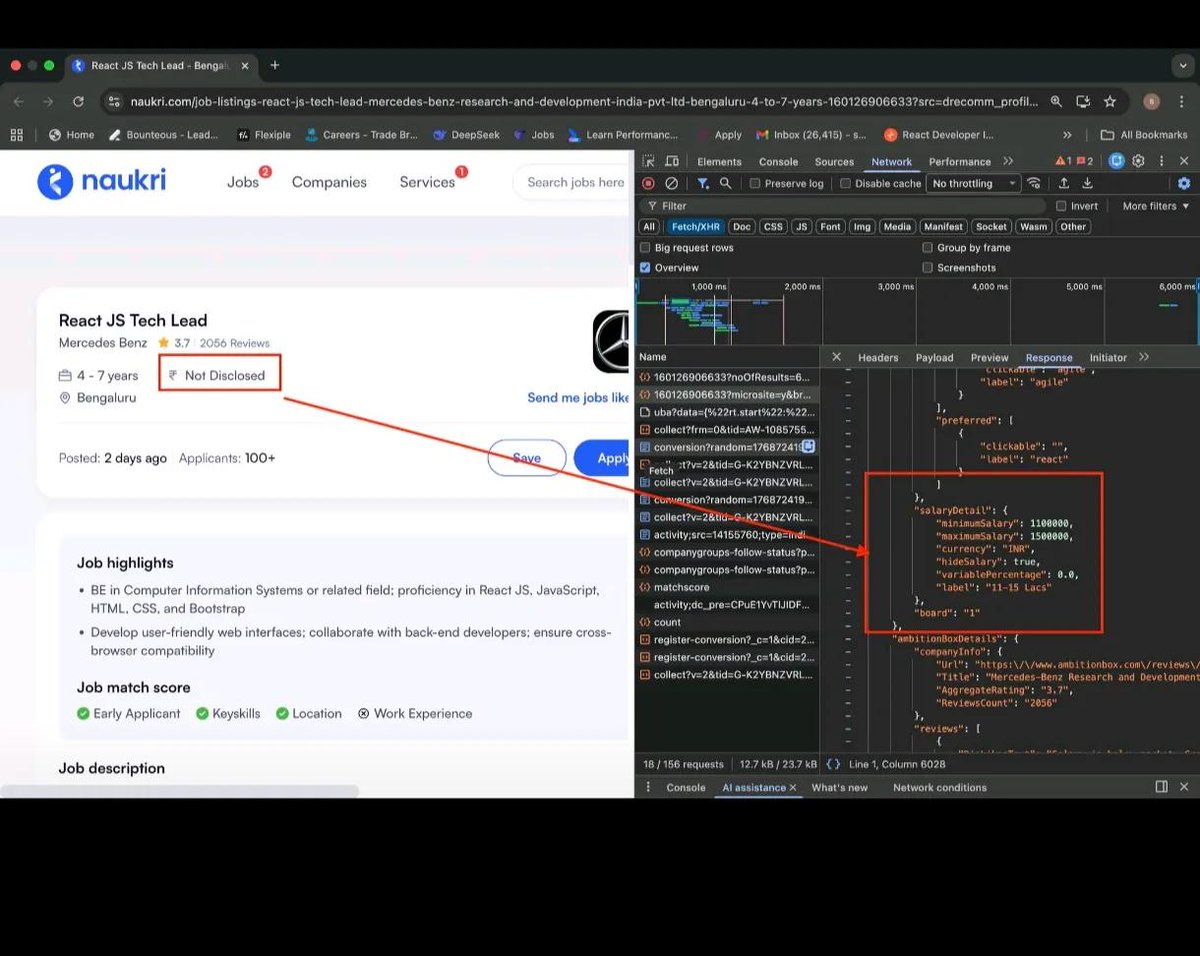The image size is (1200, 956).
Task: View site information icon in the address bar
Action: (114, 101)
